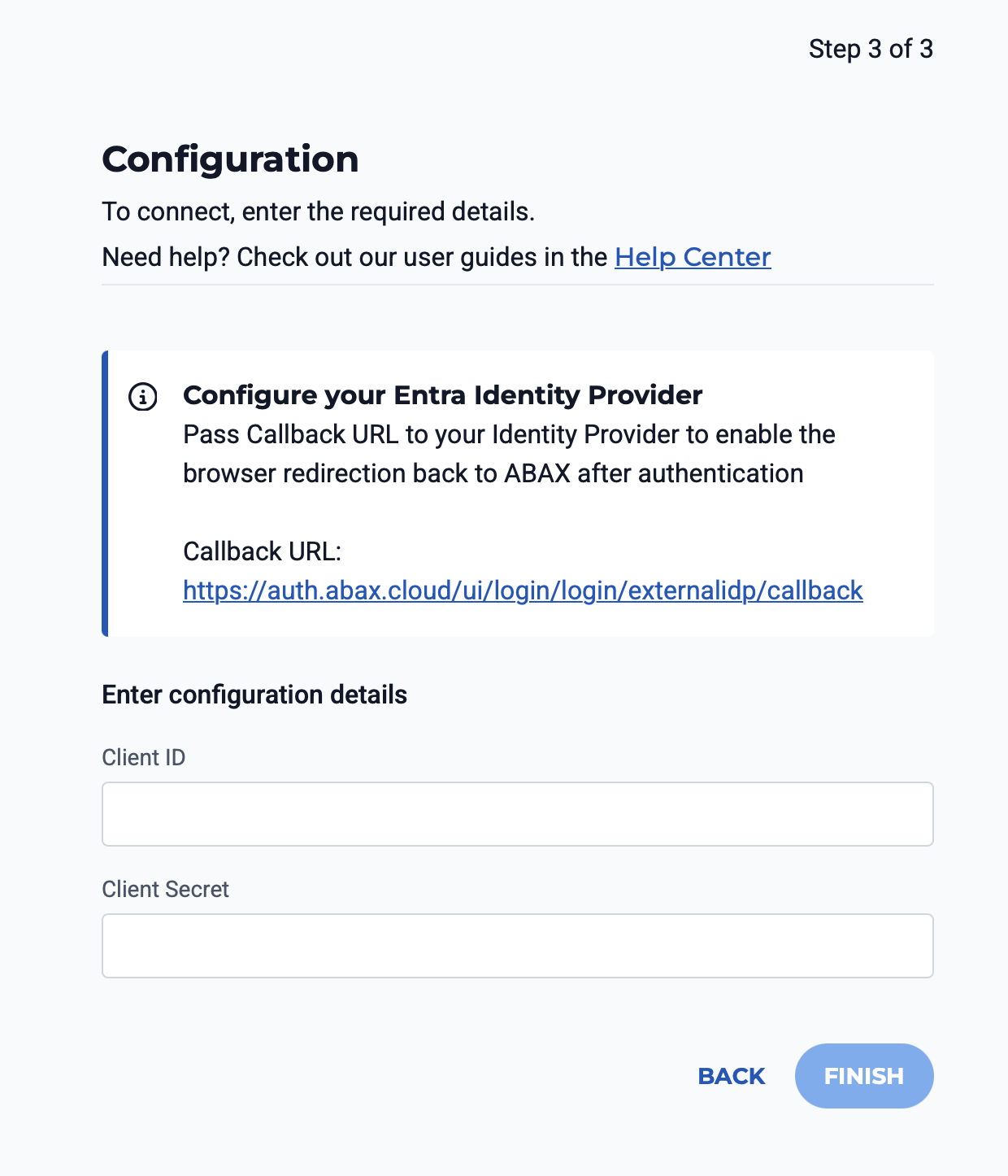Click the "Configure your Entra Identity Provider" title

click(442, 395)
